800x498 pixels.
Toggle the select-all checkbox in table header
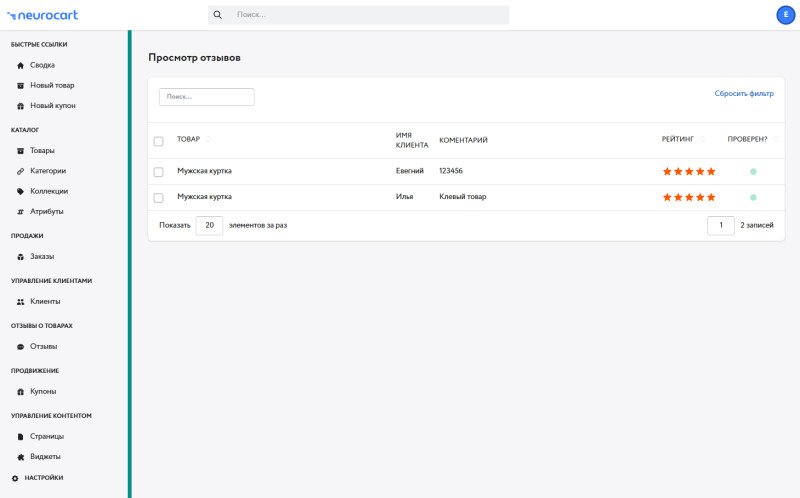[158, 141]
